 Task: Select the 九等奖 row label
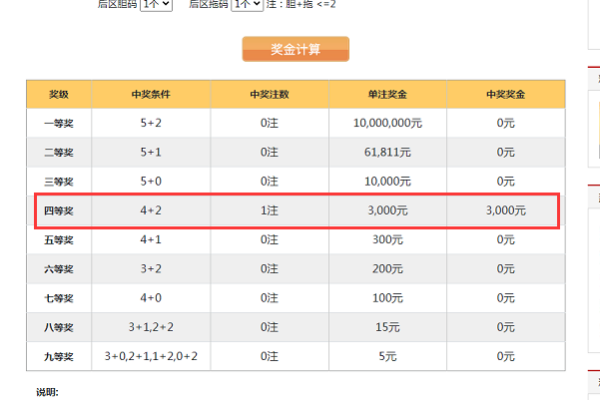pos(59,357)
